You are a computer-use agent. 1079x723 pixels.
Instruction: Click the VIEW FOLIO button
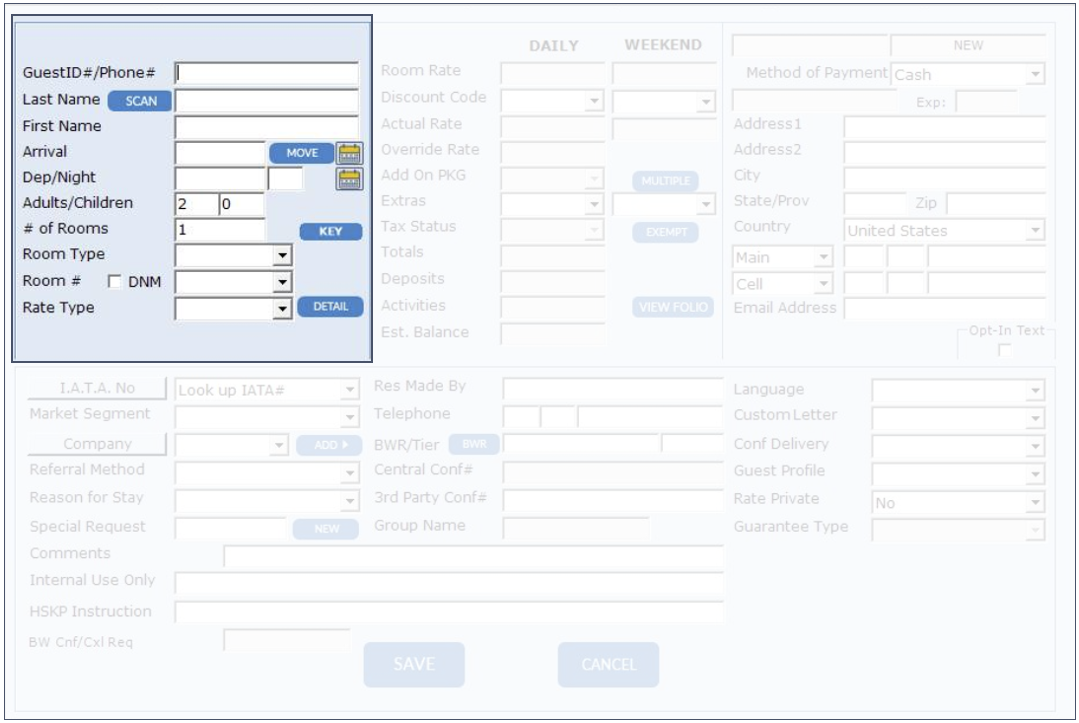coord(672,308)
